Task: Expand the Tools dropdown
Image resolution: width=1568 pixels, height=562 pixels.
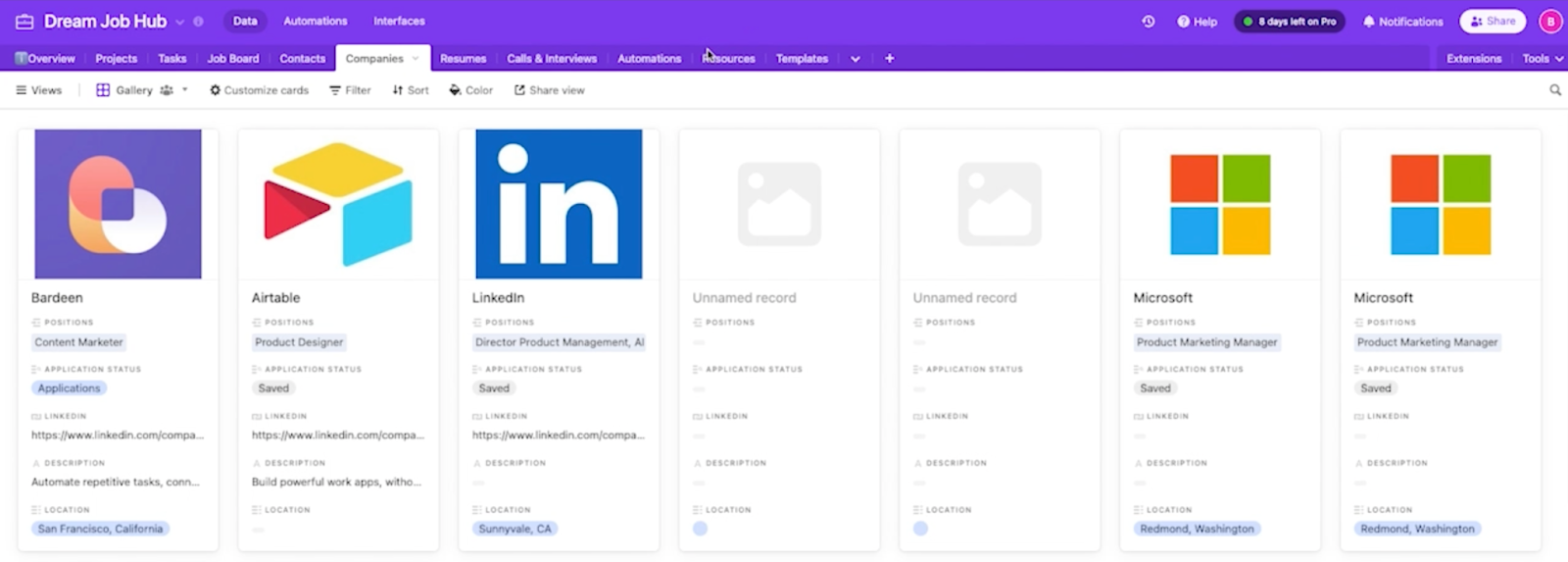Action: (x=1543, y=59)
